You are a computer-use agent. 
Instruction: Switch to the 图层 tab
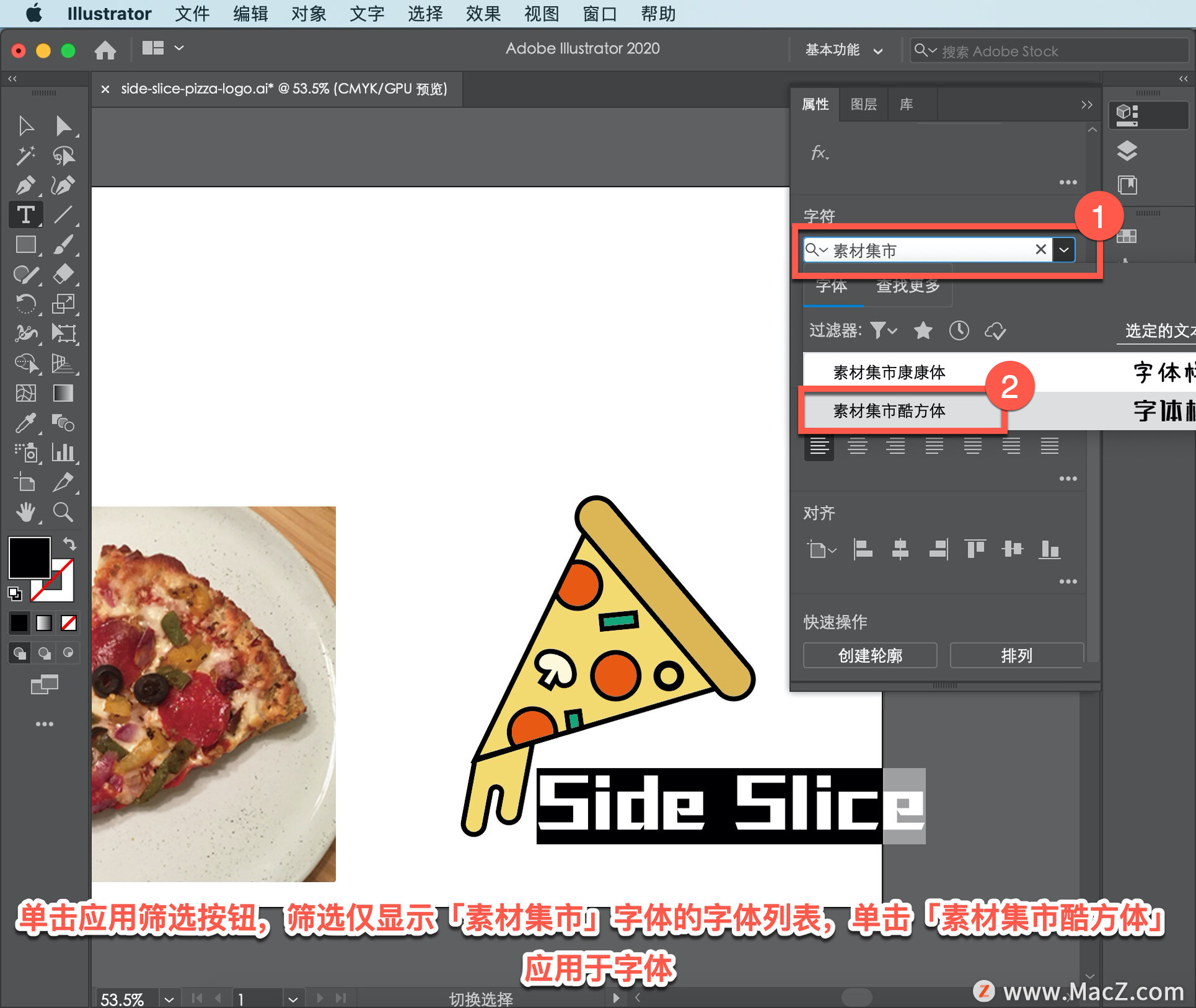pos(863,105)
